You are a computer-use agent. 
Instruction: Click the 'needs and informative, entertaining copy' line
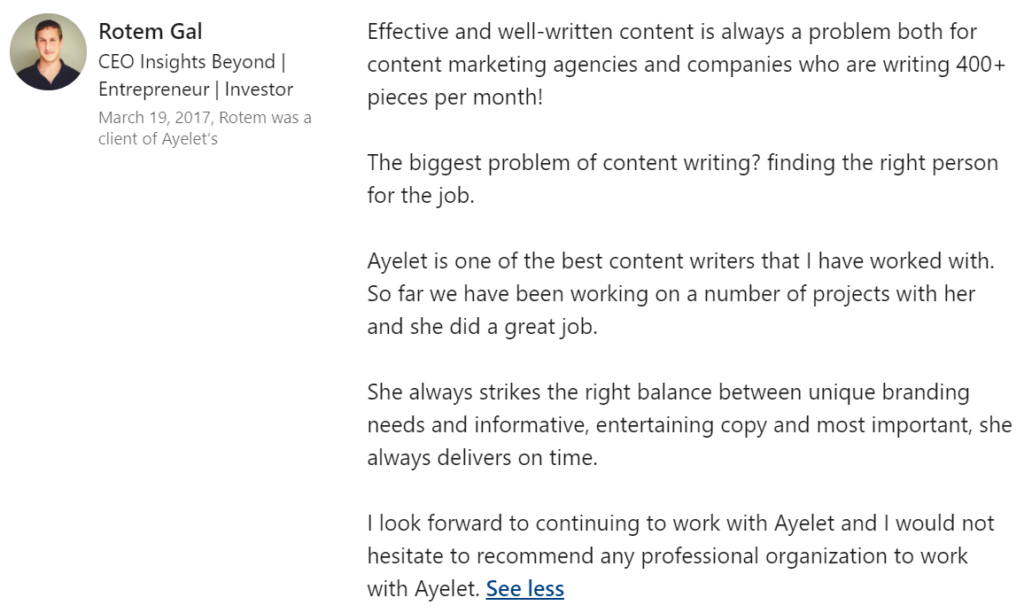tap(689, 425)
